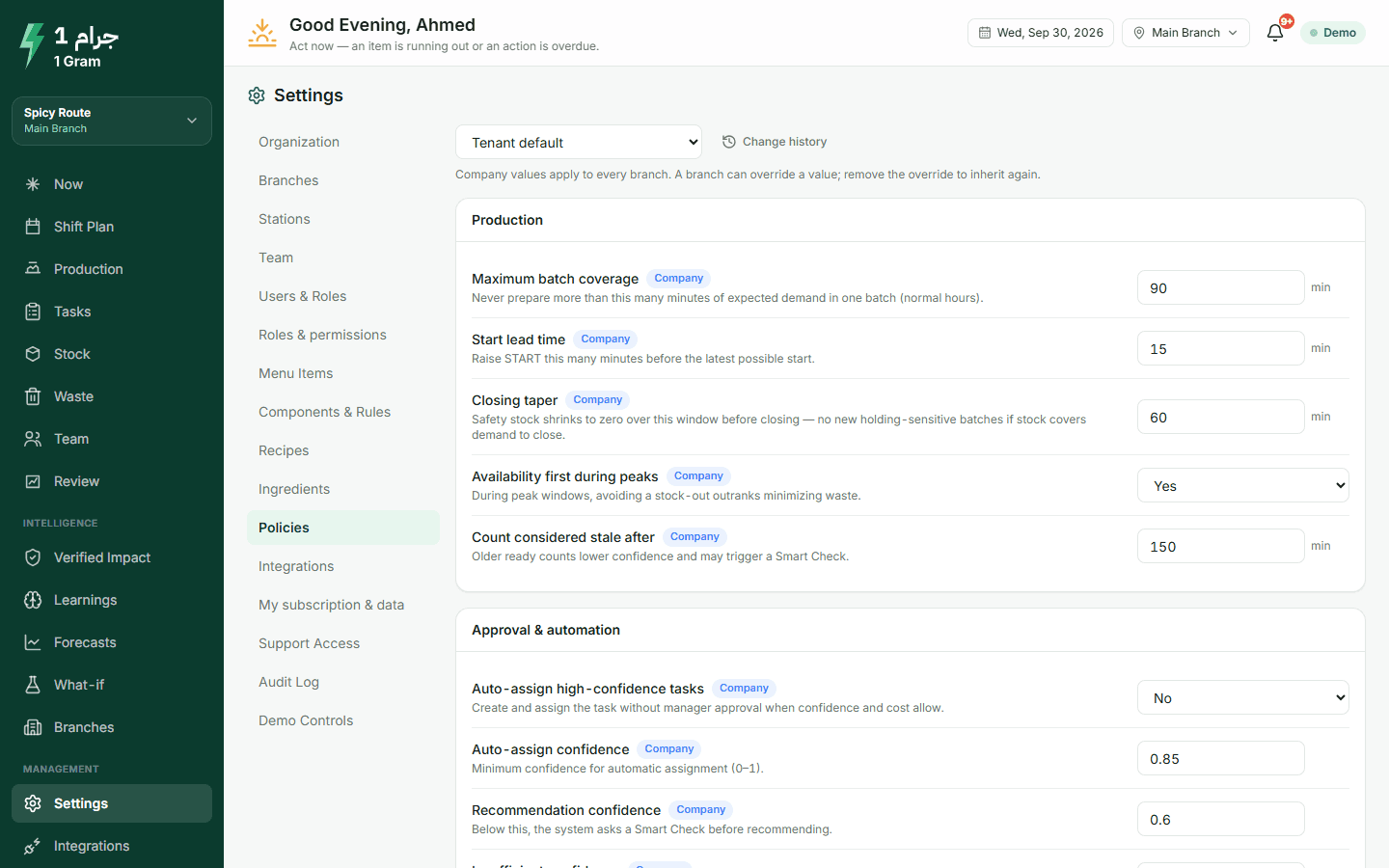The image size is (1389, 868).
Task: Click the notifications bell icon
Action: [x=1275, y=33]
